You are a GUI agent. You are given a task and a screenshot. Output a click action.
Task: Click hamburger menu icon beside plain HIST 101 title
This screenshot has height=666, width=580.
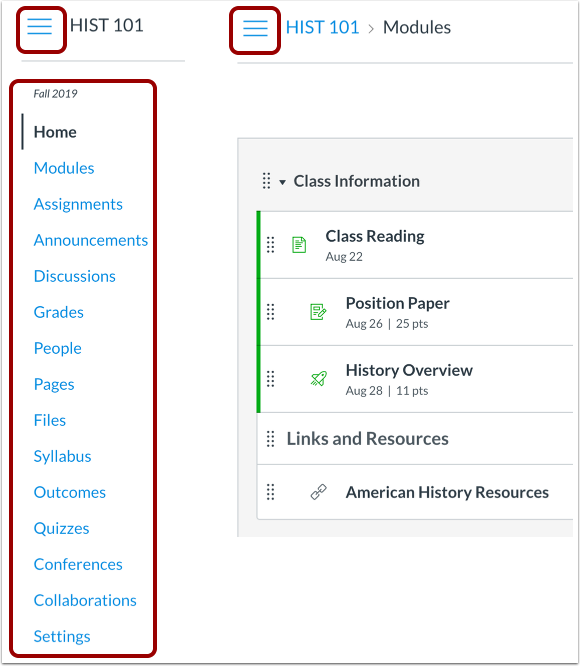39,26
